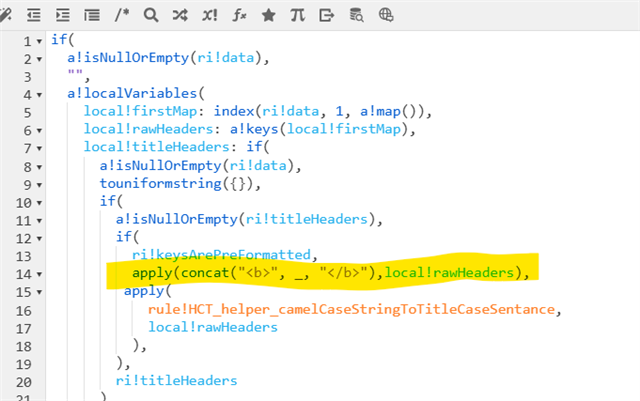Click the indent code icon

click(63, 15)
